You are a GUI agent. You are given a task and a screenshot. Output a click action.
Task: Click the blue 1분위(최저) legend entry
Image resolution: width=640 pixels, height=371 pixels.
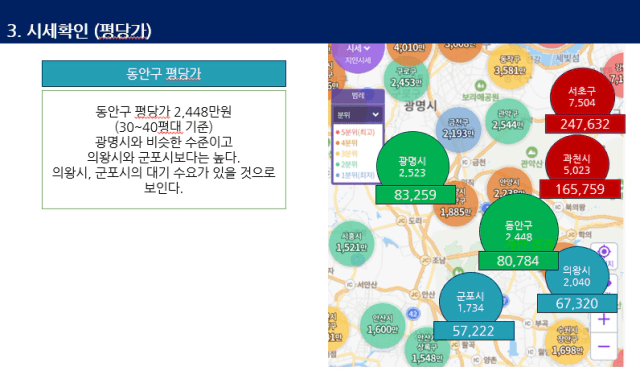(355, 175)
